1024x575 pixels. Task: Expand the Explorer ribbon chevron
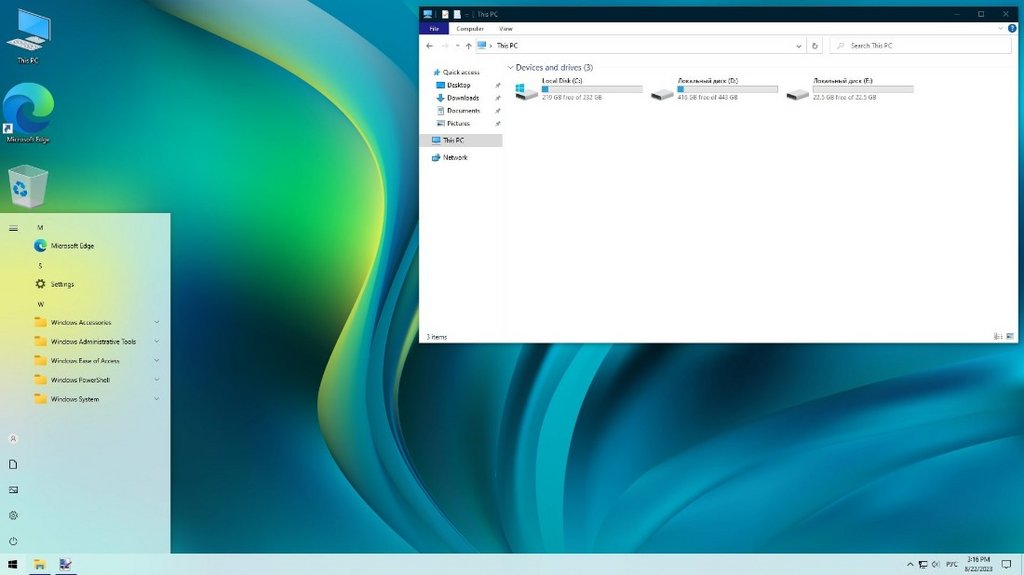(1000, 29)
